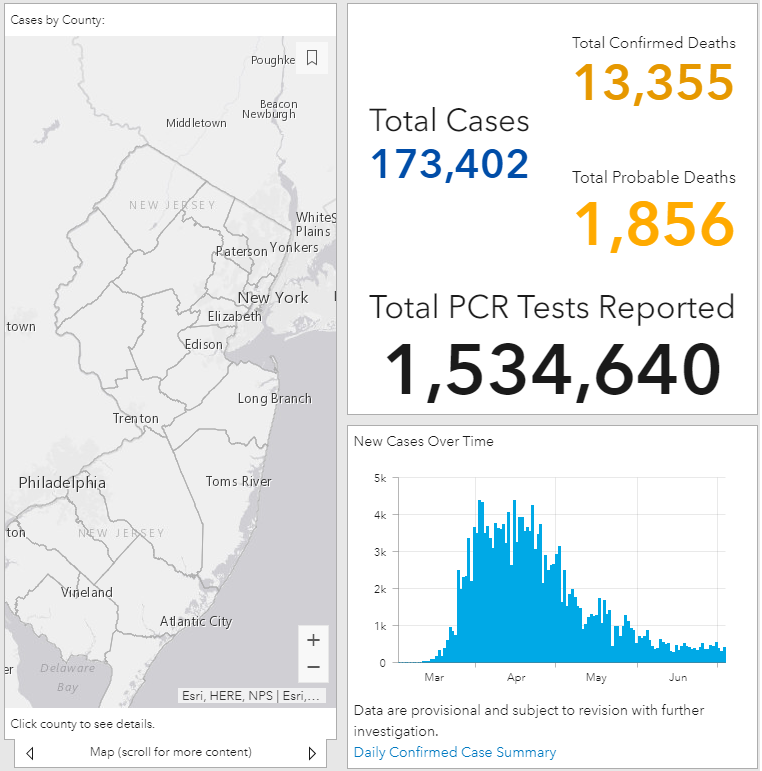Click Paterson on the map

click(241, 251)
